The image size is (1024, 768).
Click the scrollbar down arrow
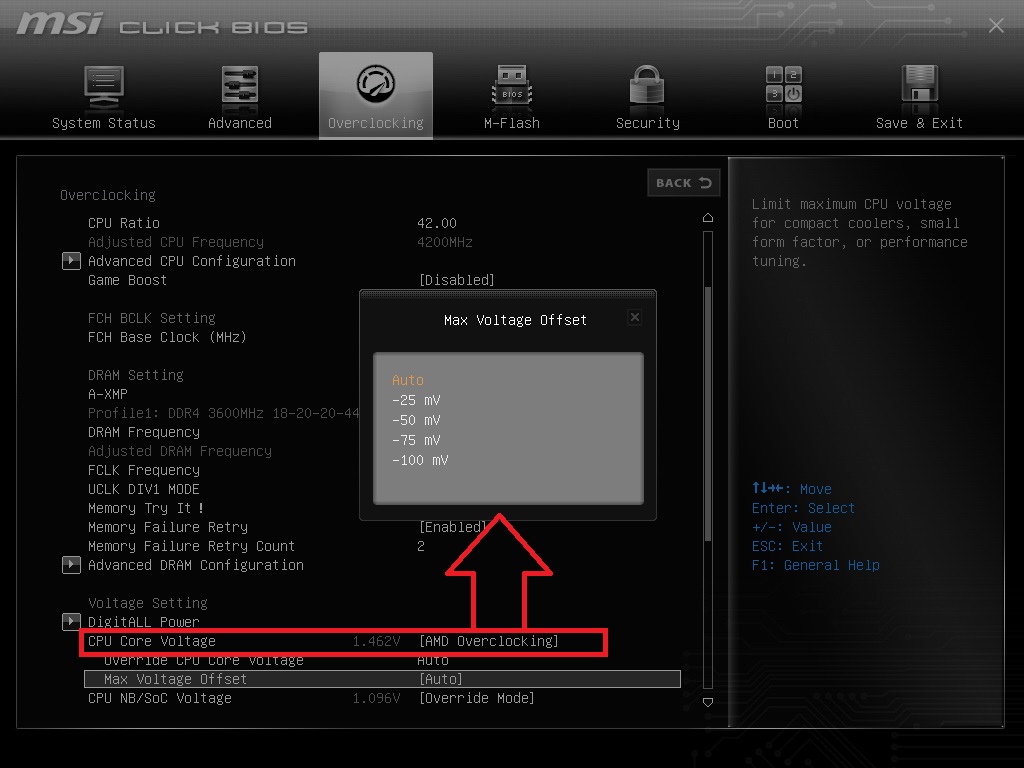click(x=708, y=704)
